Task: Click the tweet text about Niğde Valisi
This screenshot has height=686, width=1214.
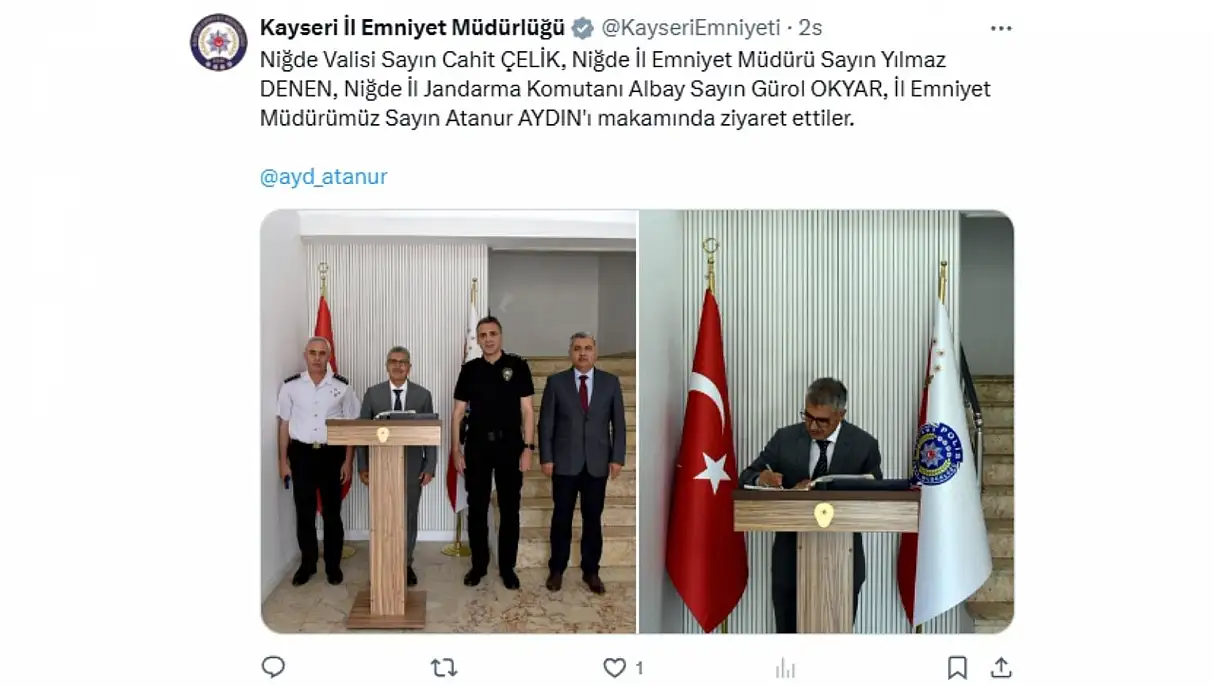Action: click(x=625, y=89)
